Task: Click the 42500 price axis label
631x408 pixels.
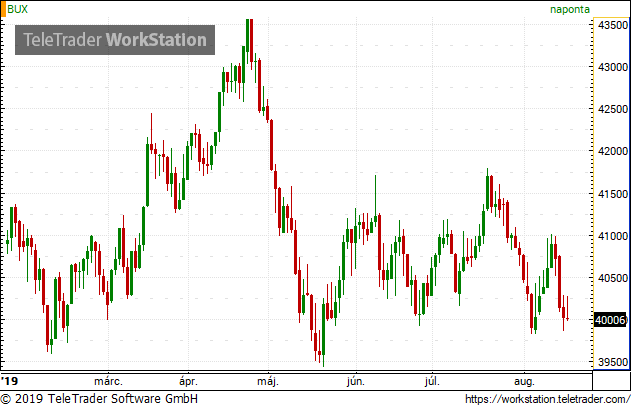Action: pos(612,109)
